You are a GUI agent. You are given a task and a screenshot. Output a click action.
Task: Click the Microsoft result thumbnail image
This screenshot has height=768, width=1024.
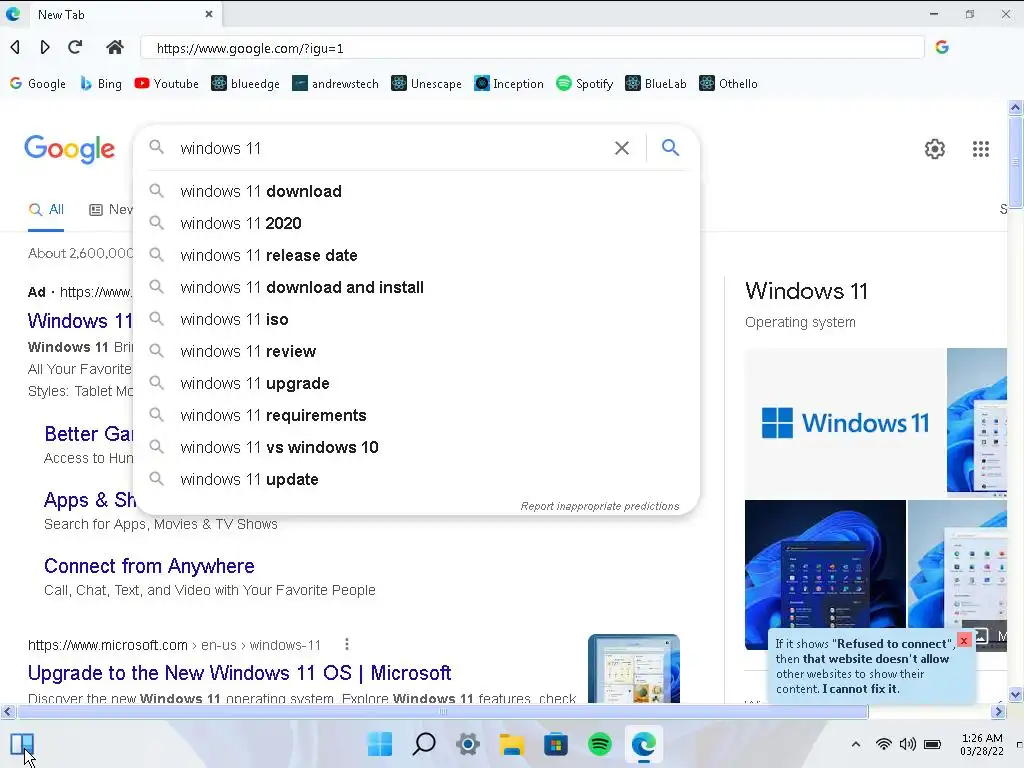pyautogui.click(x=633, y=668)
